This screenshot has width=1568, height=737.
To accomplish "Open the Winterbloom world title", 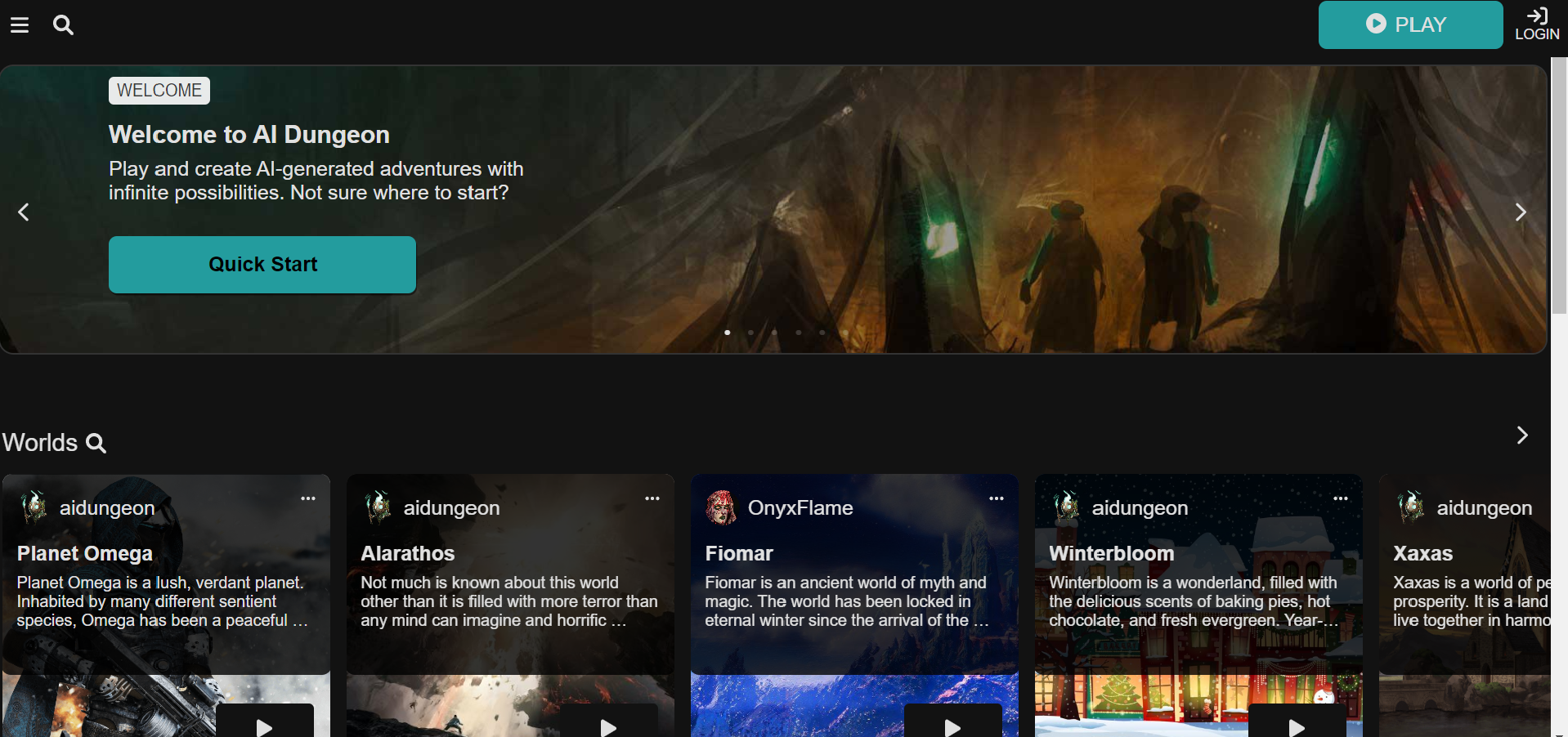I will pos(1111,553).
